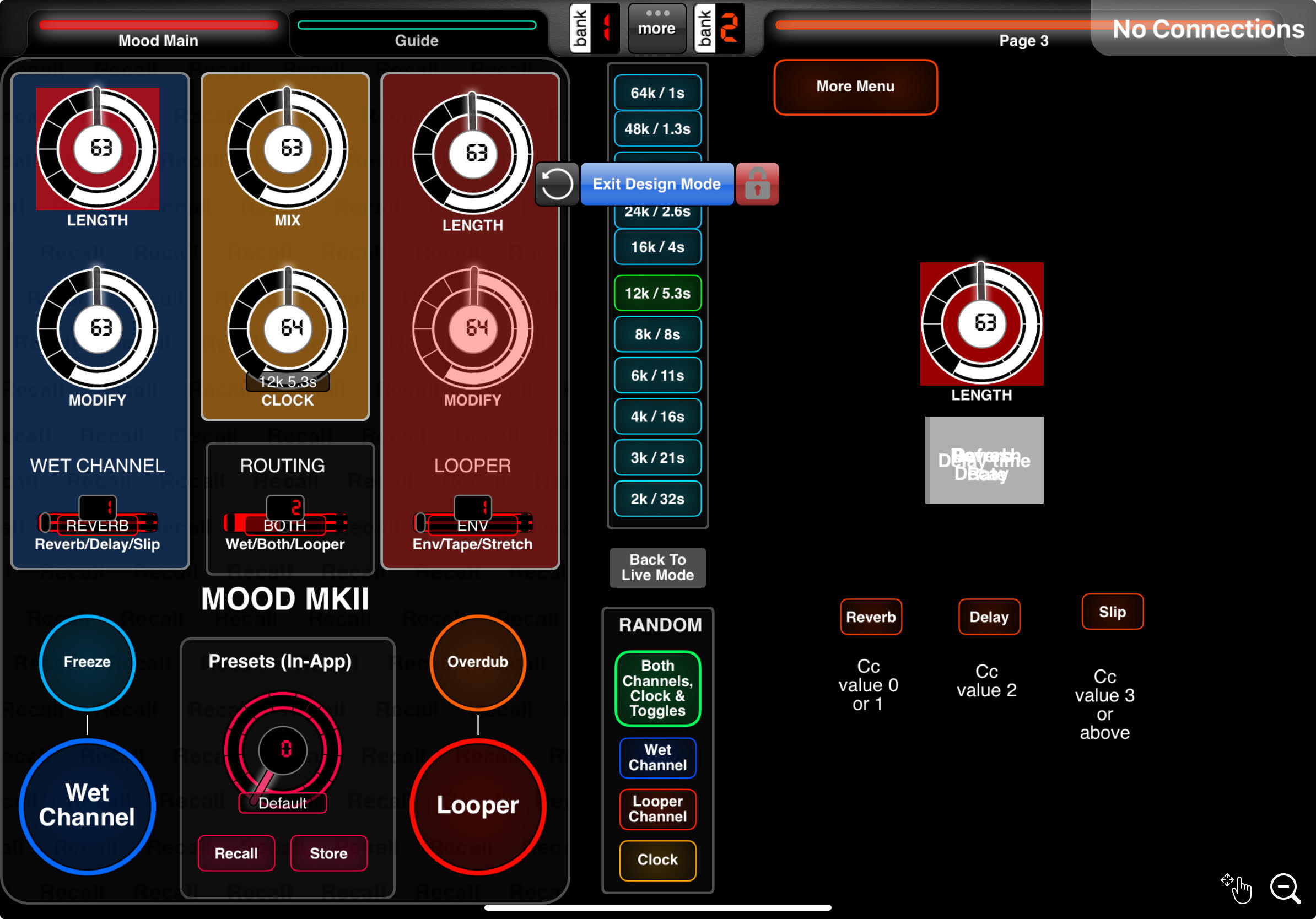Viewport: 1316px width, 919px height.
Task: Click the Wet Channel MODIFY knob
Action: tap(98, 328)
